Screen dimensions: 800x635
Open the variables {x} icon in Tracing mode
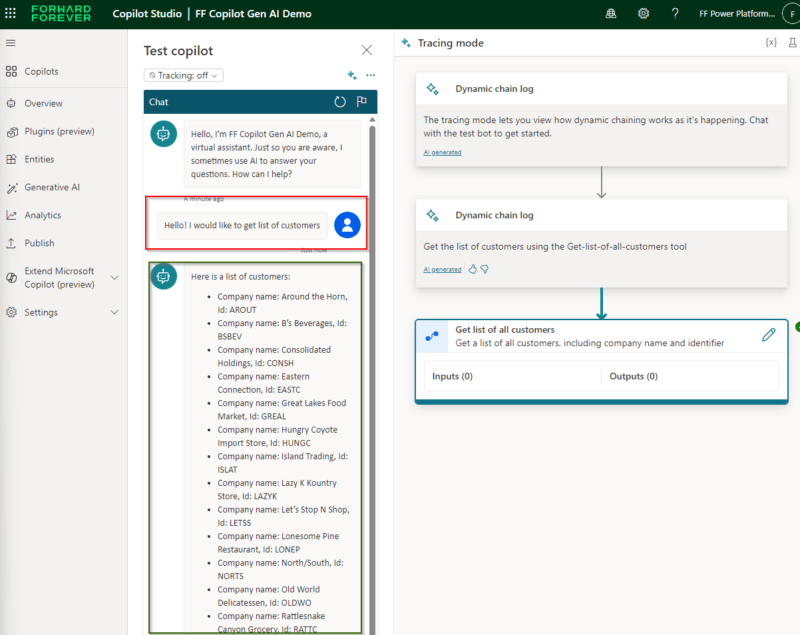click(770, 43)
